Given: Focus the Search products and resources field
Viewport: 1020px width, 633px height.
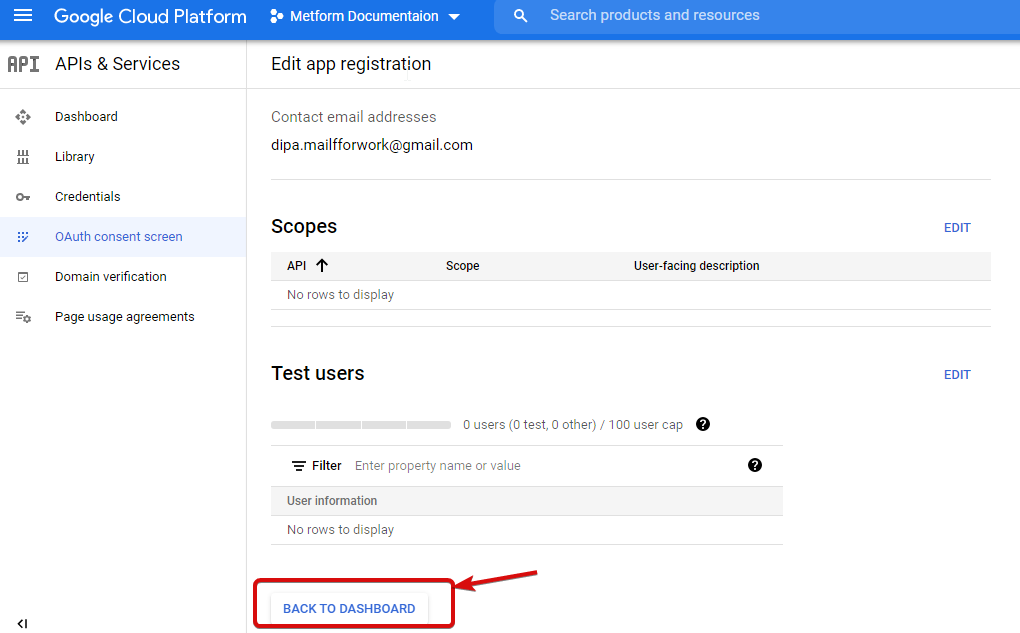Looking at the screenshot, I should click(757, 16).
